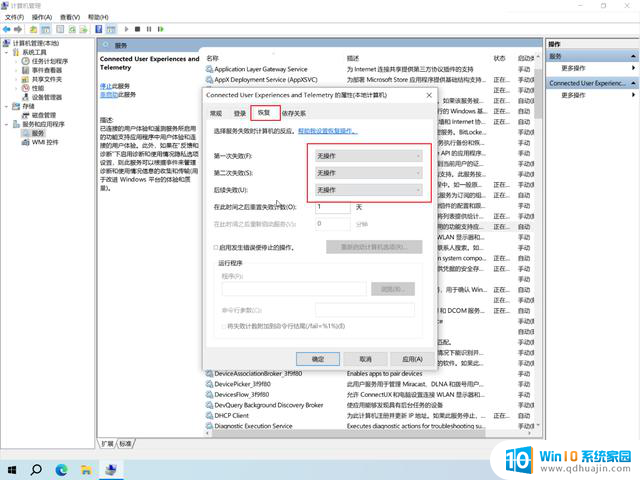Viewport: 640px width, 480px height.
Task: Select the 任务计划程序 clock icon in tree
Action: (25, 61)
